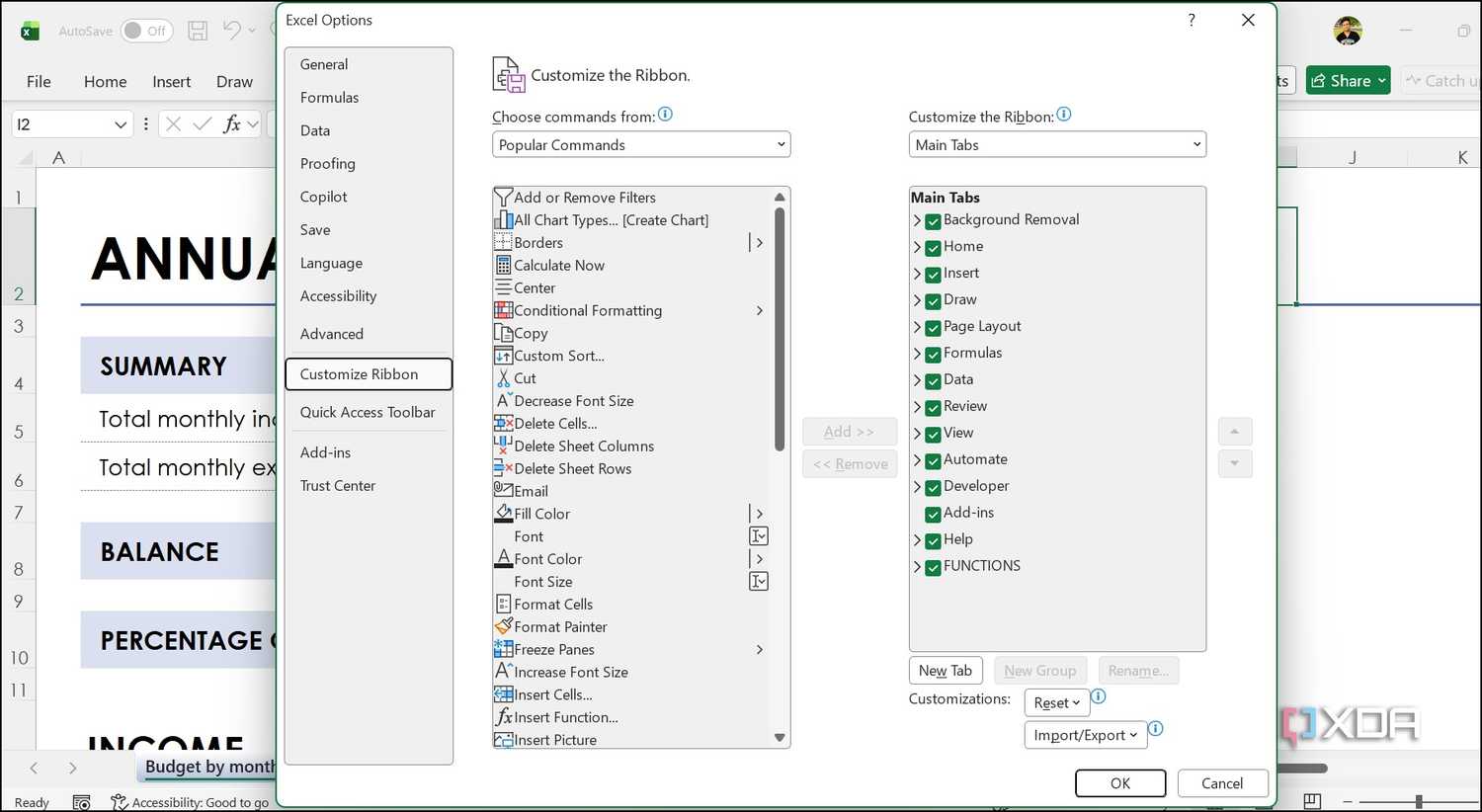Image resolution: width=1482 pixels, height=812 pixels.
Task: Click the help question mark in Excel Options
Action: (1192, 20)
